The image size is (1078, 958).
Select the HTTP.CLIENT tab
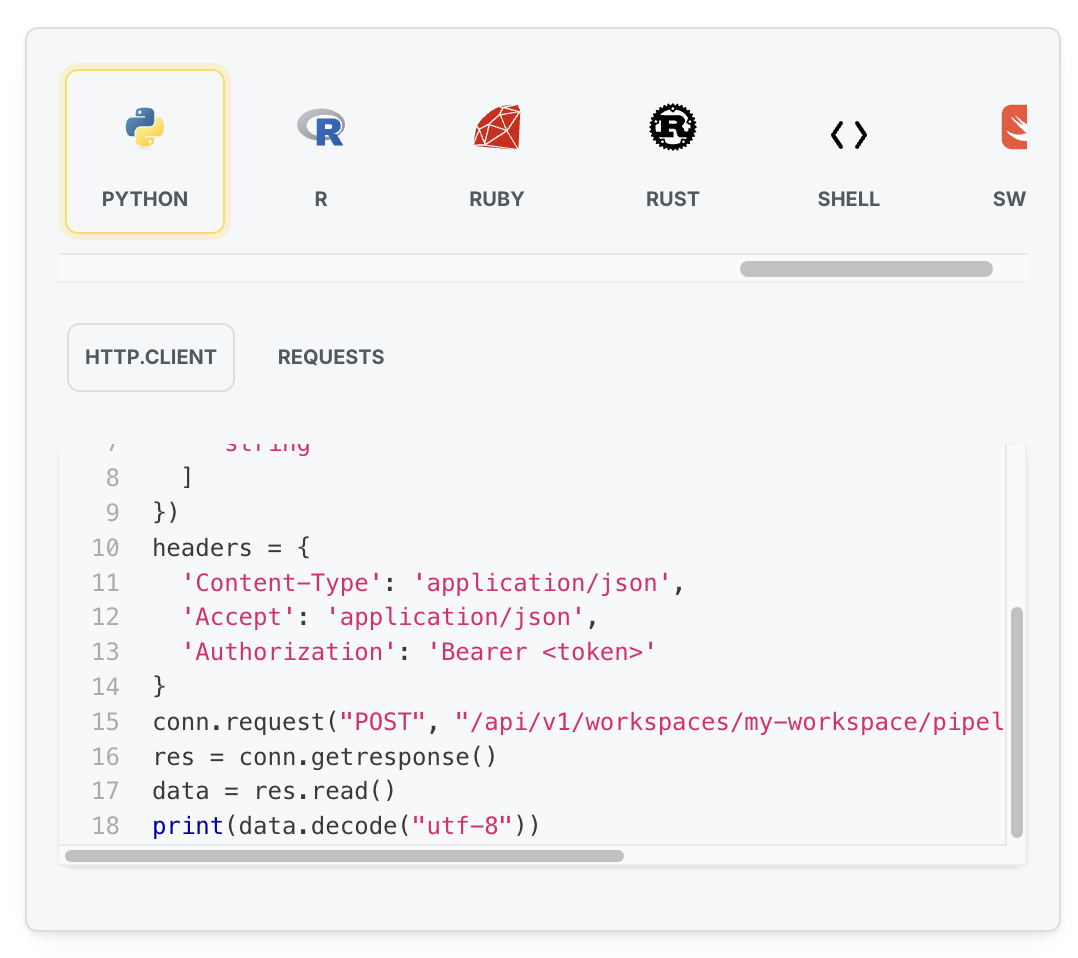(150, 357)
